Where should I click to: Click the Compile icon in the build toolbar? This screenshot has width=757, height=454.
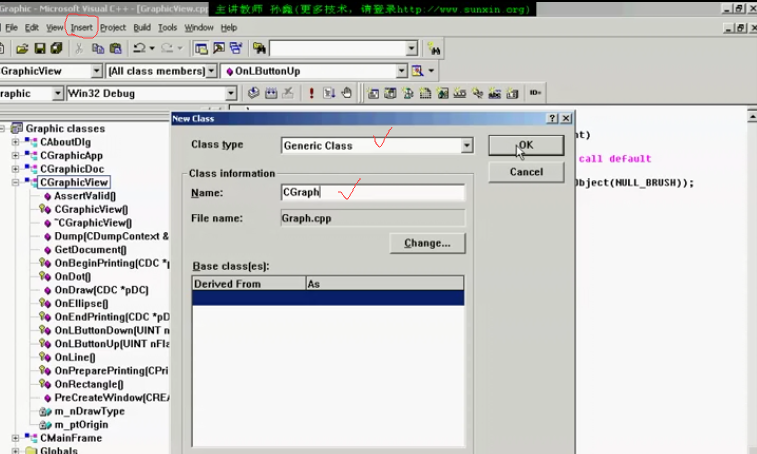pos(253,93)
